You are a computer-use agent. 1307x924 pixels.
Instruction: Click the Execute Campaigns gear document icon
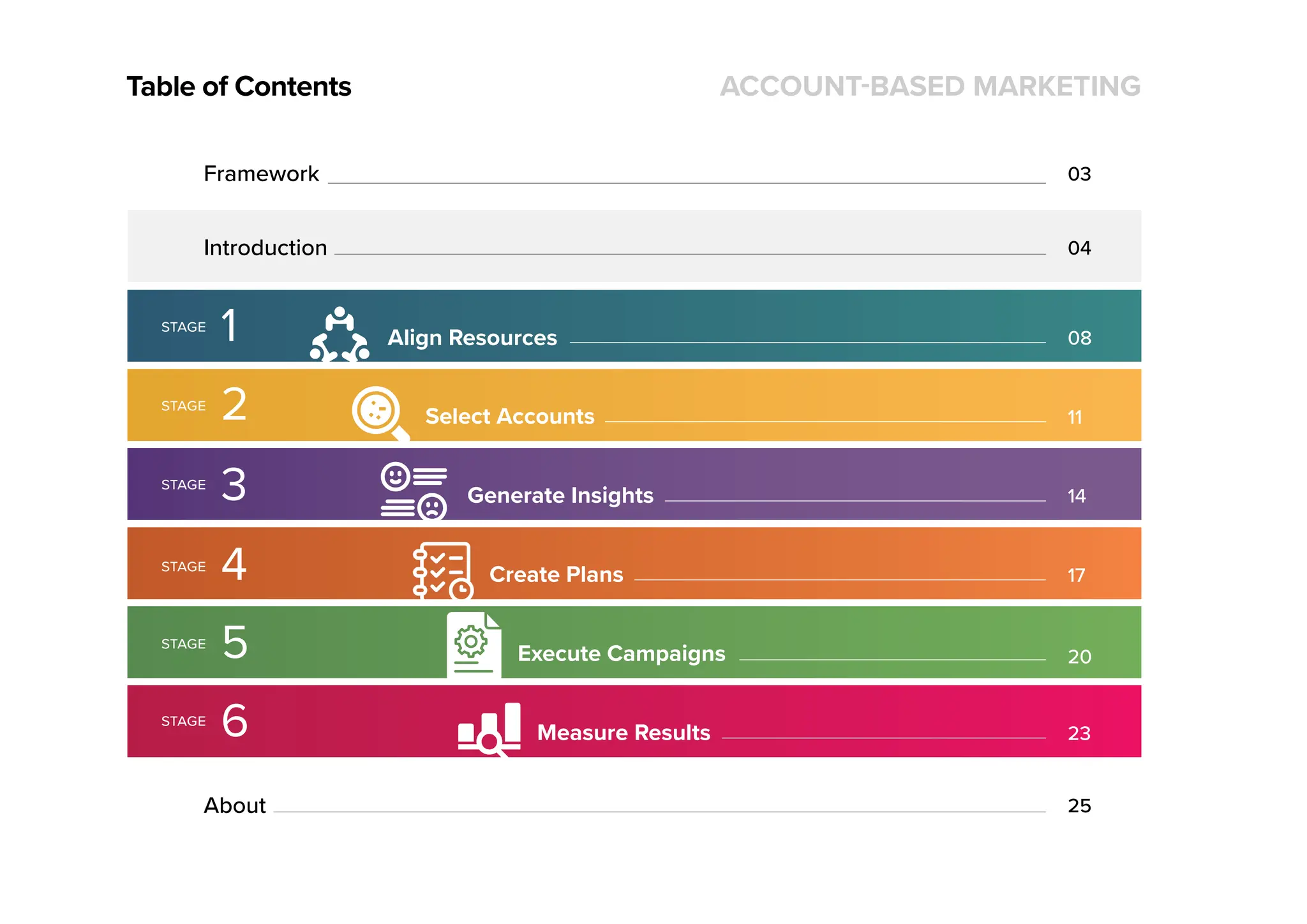(474, 645)
